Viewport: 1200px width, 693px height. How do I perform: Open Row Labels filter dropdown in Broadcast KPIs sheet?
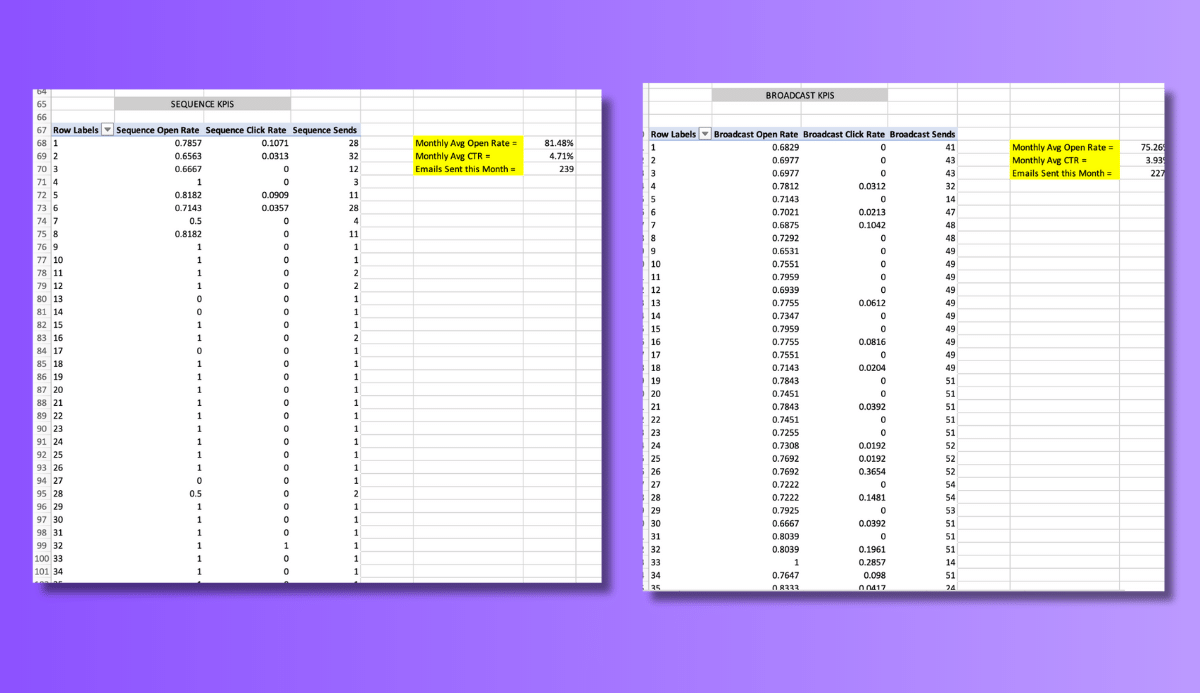click(x=705, y=134)
